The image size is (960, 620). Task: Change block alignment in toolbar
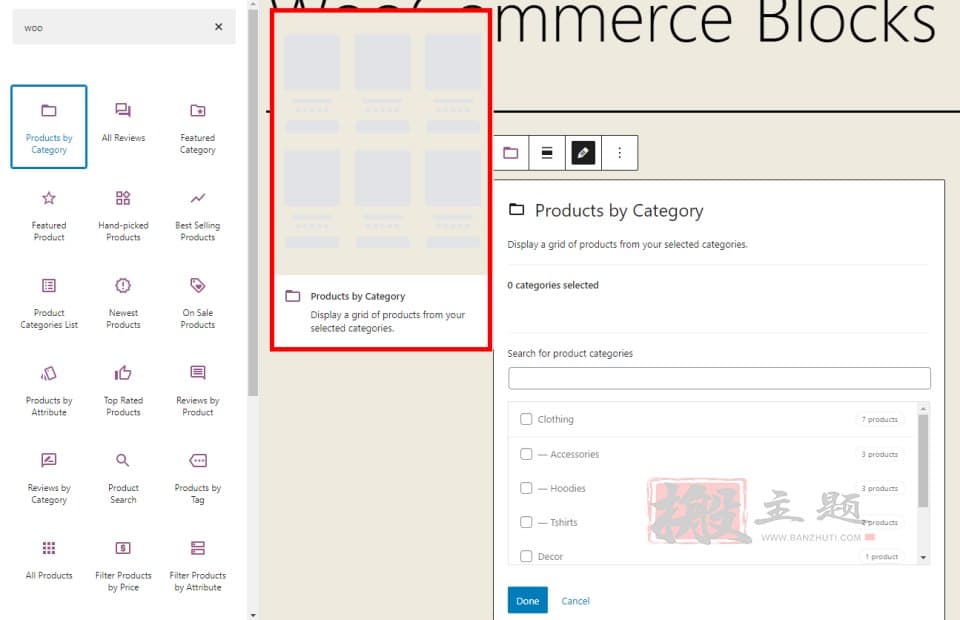(547, 152)
